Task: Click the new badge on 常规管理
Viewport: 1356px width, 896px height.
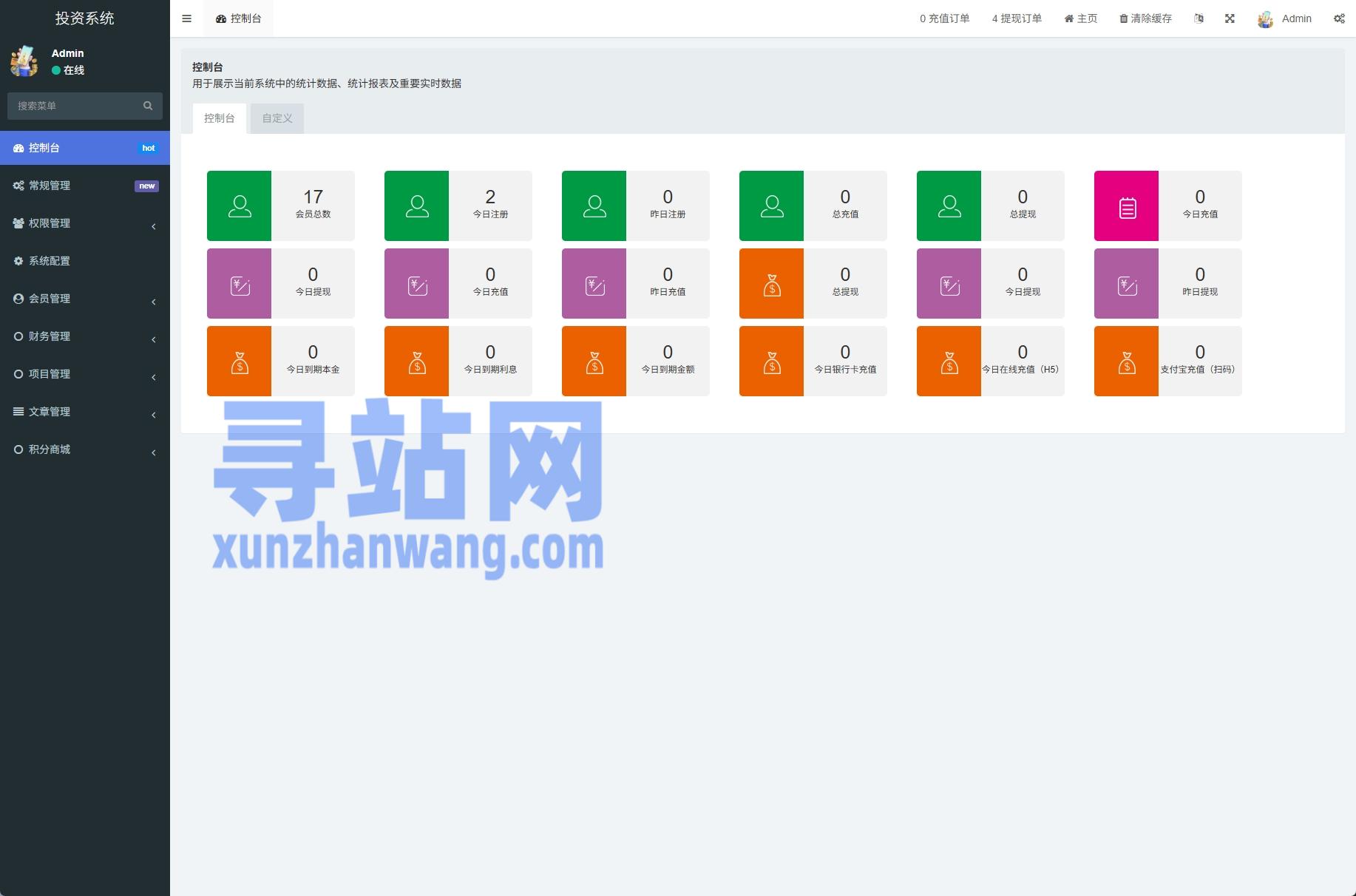Action: click(146, 186)
